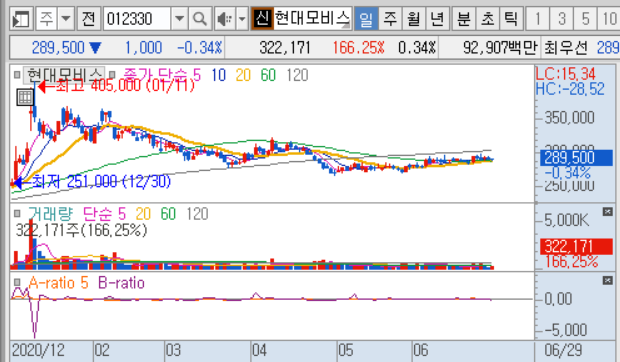Click the red 322,171 volume axis tag
This screenshot has width=620, height=362.
click(x=576, y=246)
